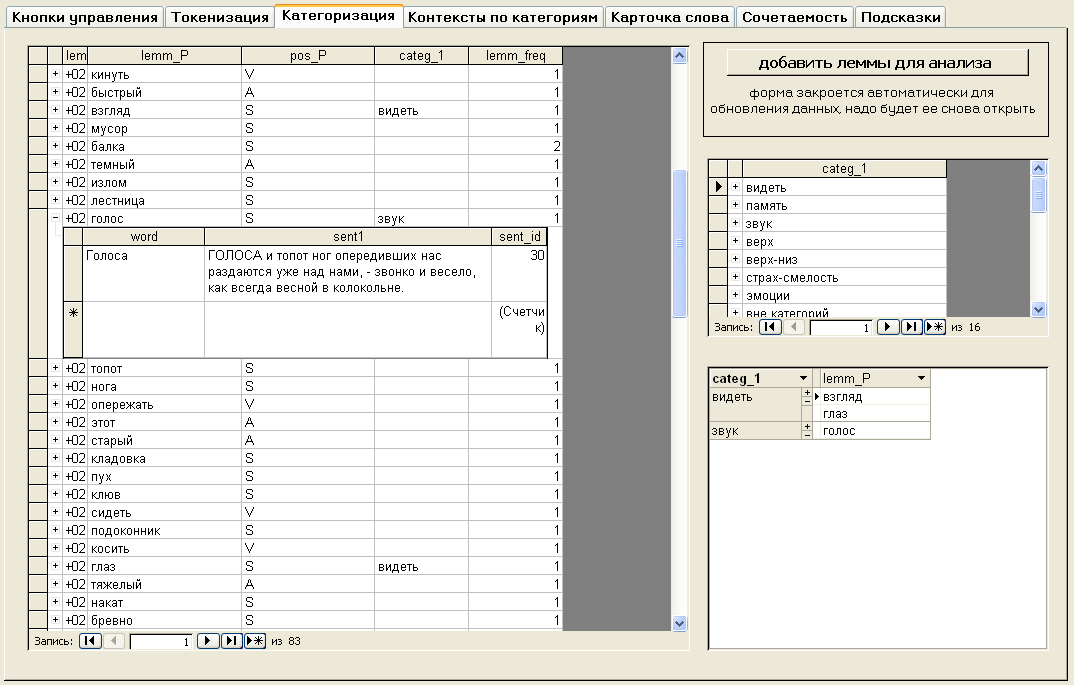Click the lemma table vertical scrollbar thumb
The height and width of the screenshot is (685, 1074).
click(679, 243)
